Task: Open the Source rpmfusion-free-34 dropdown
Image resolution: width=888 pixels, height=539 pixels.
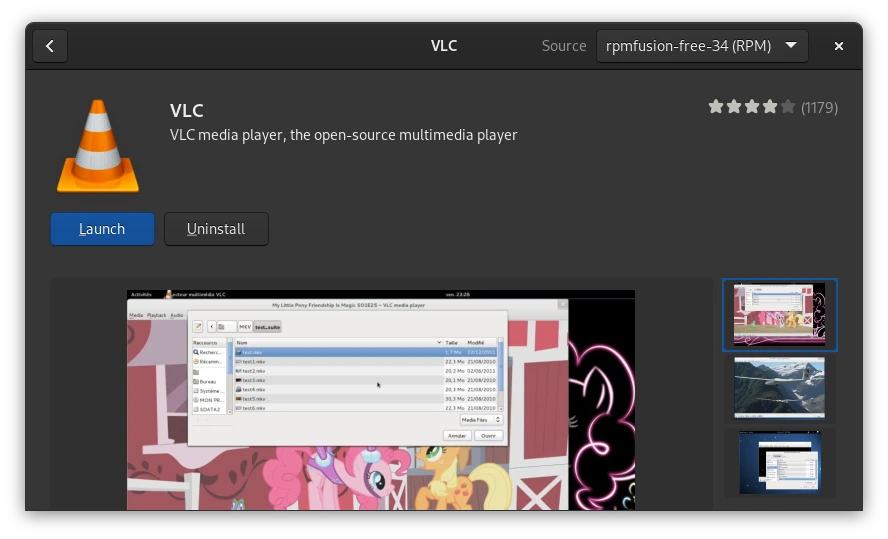Action: point(702,46)
